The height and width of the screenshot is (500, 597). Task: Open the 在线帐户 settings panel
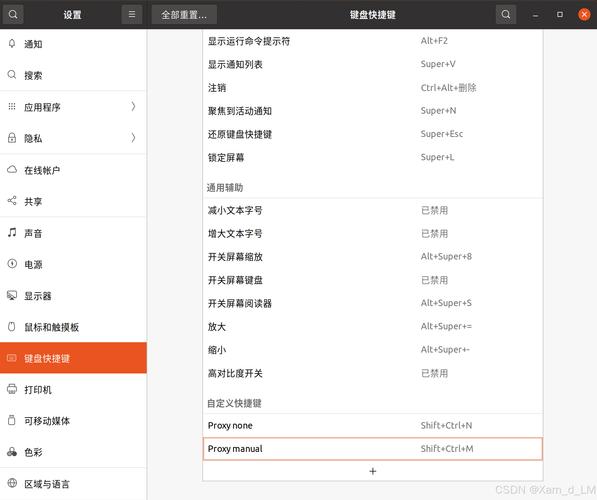[x=73, y=170]
